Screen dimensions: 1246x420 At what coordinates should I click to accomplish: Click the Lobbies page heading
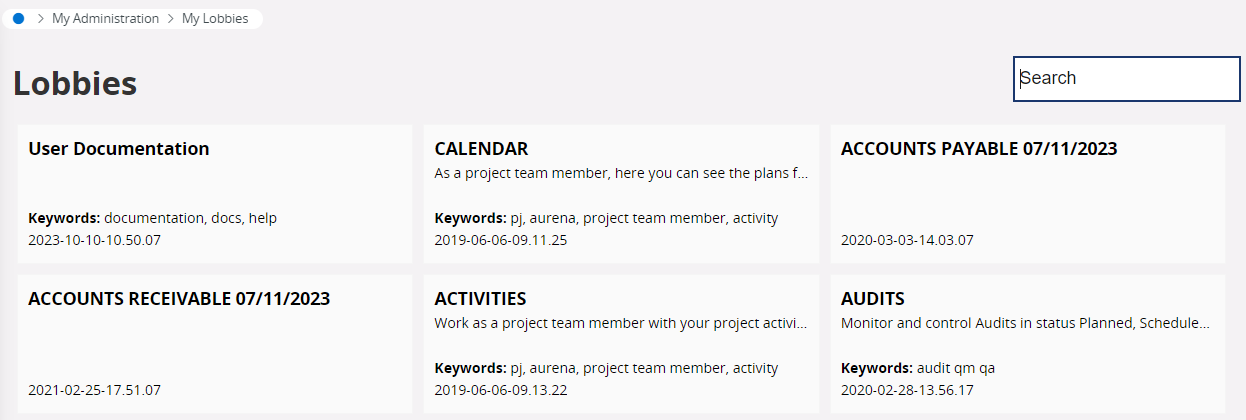pyautogui.click(x=75, y=84)
